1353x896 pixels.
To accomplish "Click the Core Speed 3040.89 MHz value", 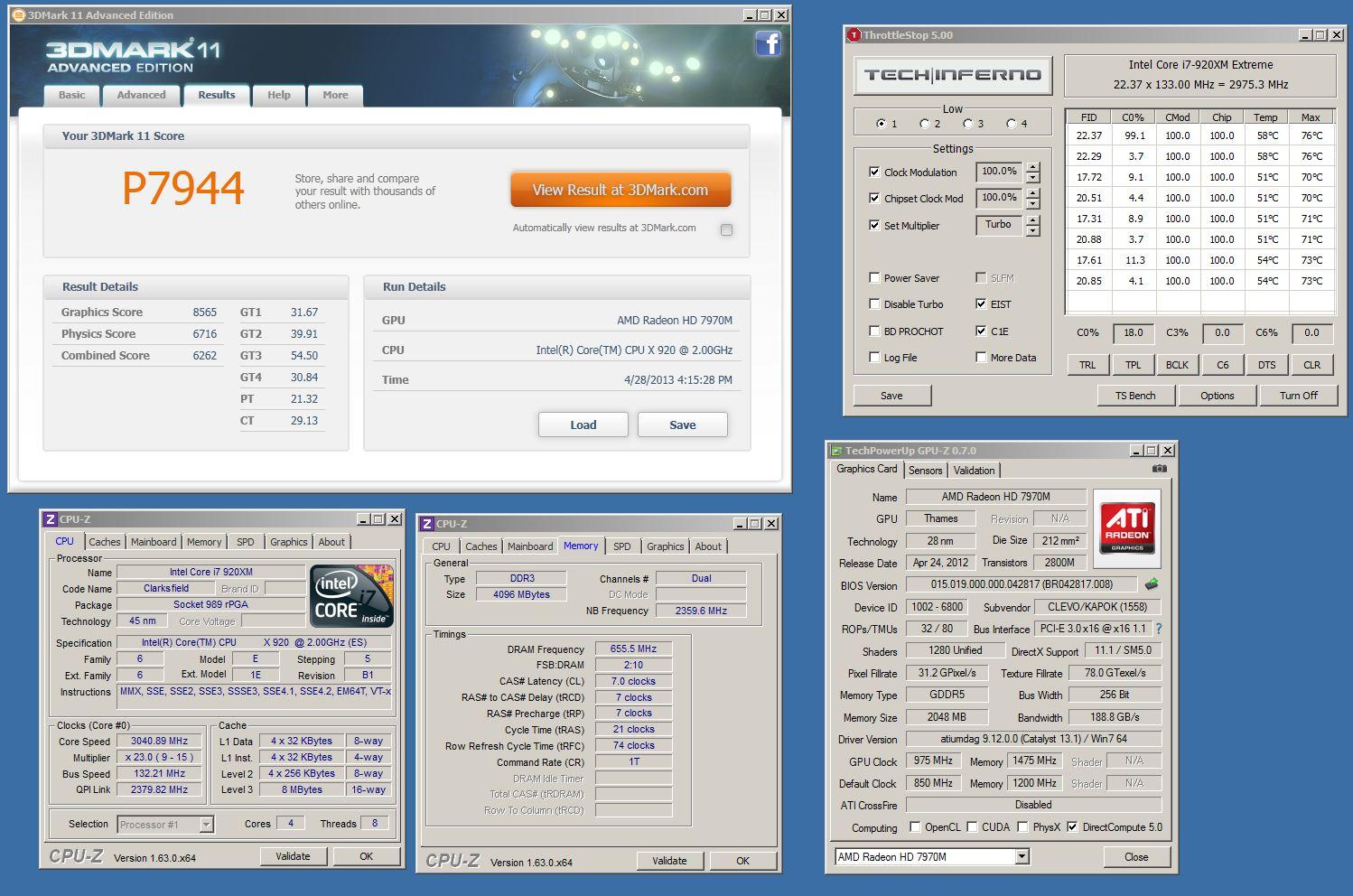I will pyautogui.click(x=160, y=741).
